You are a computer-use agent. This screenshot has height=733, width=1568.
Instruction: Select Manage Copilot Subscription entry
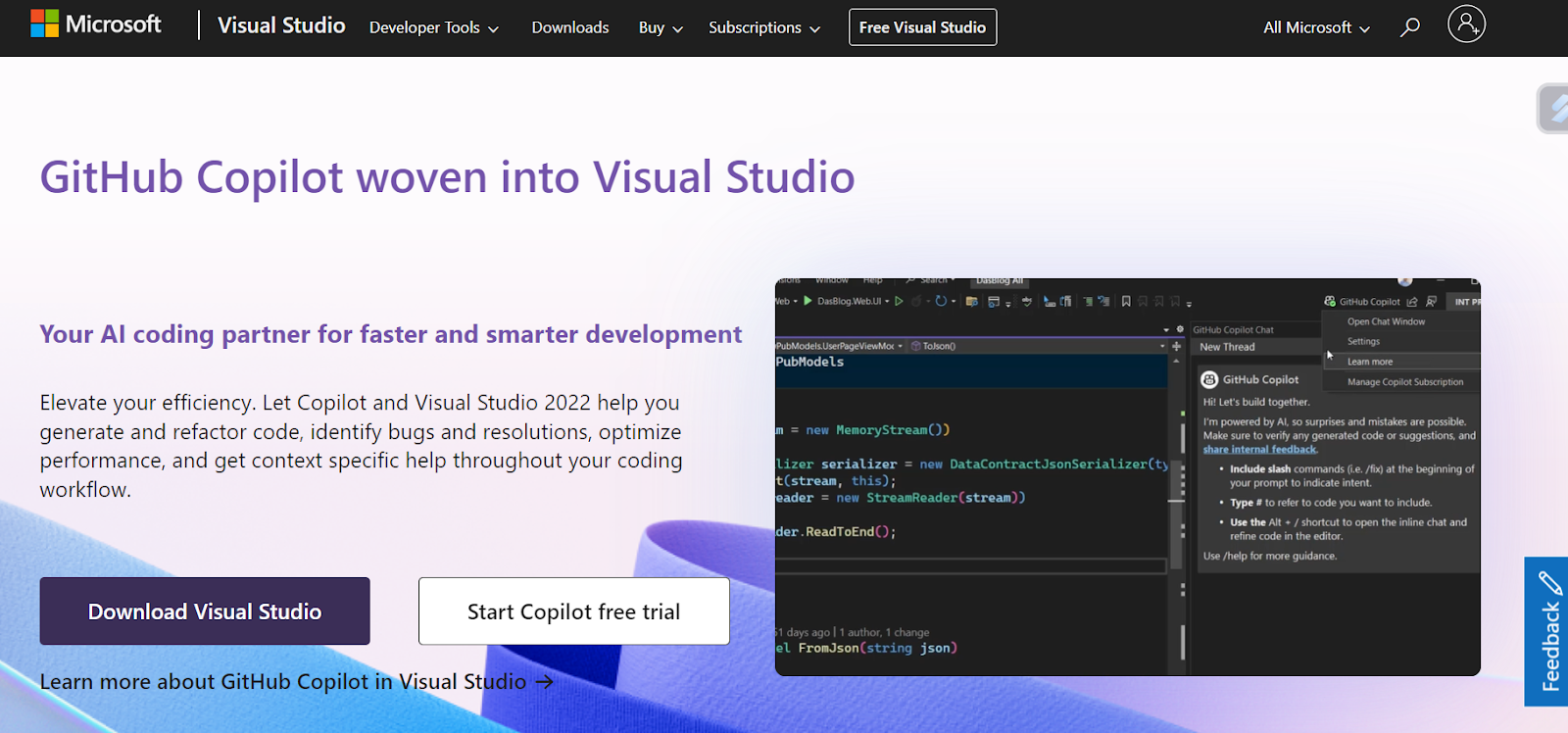click(1405, 382)
